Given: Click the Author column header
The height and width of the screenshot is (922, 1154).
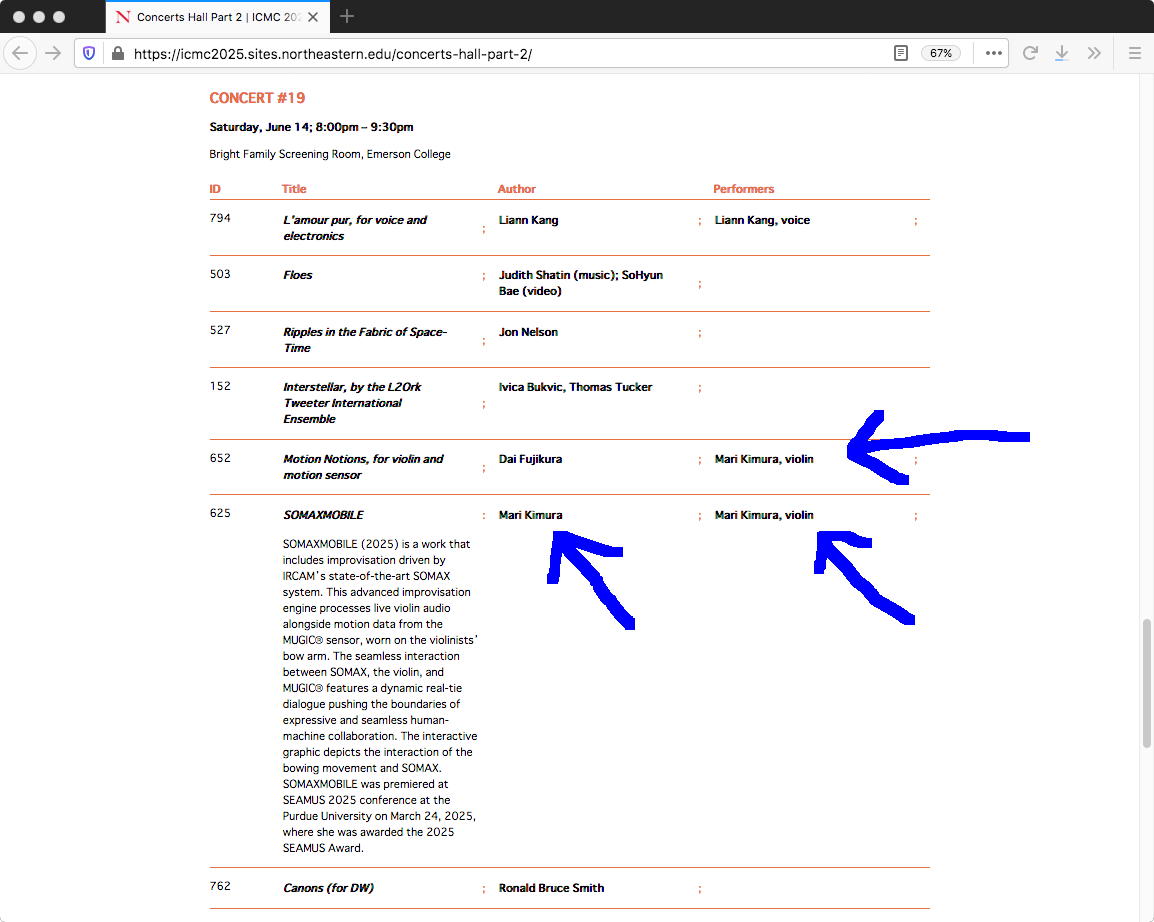Looking at the screenshot, I should (517, 189).
